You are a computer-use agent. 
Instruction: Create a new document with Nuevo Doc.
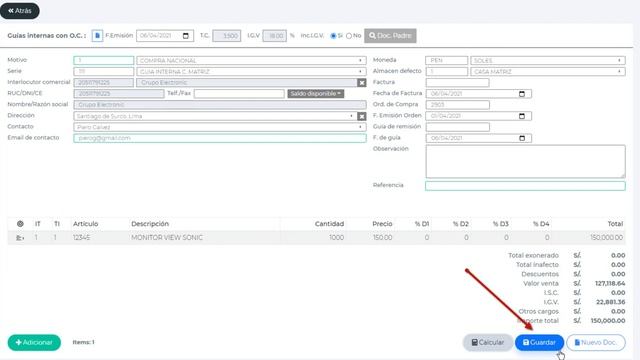pos(596,342)
